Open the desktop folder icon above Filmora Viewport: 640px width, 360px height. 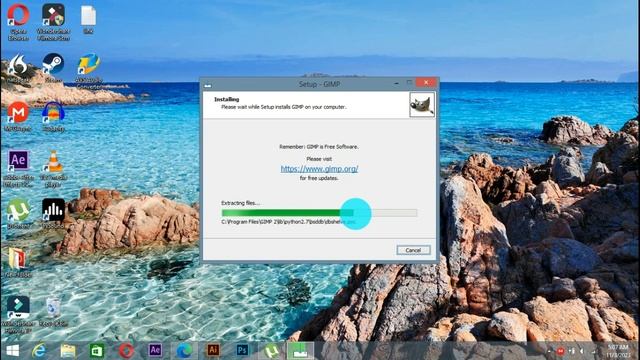(x=17, y=262)
